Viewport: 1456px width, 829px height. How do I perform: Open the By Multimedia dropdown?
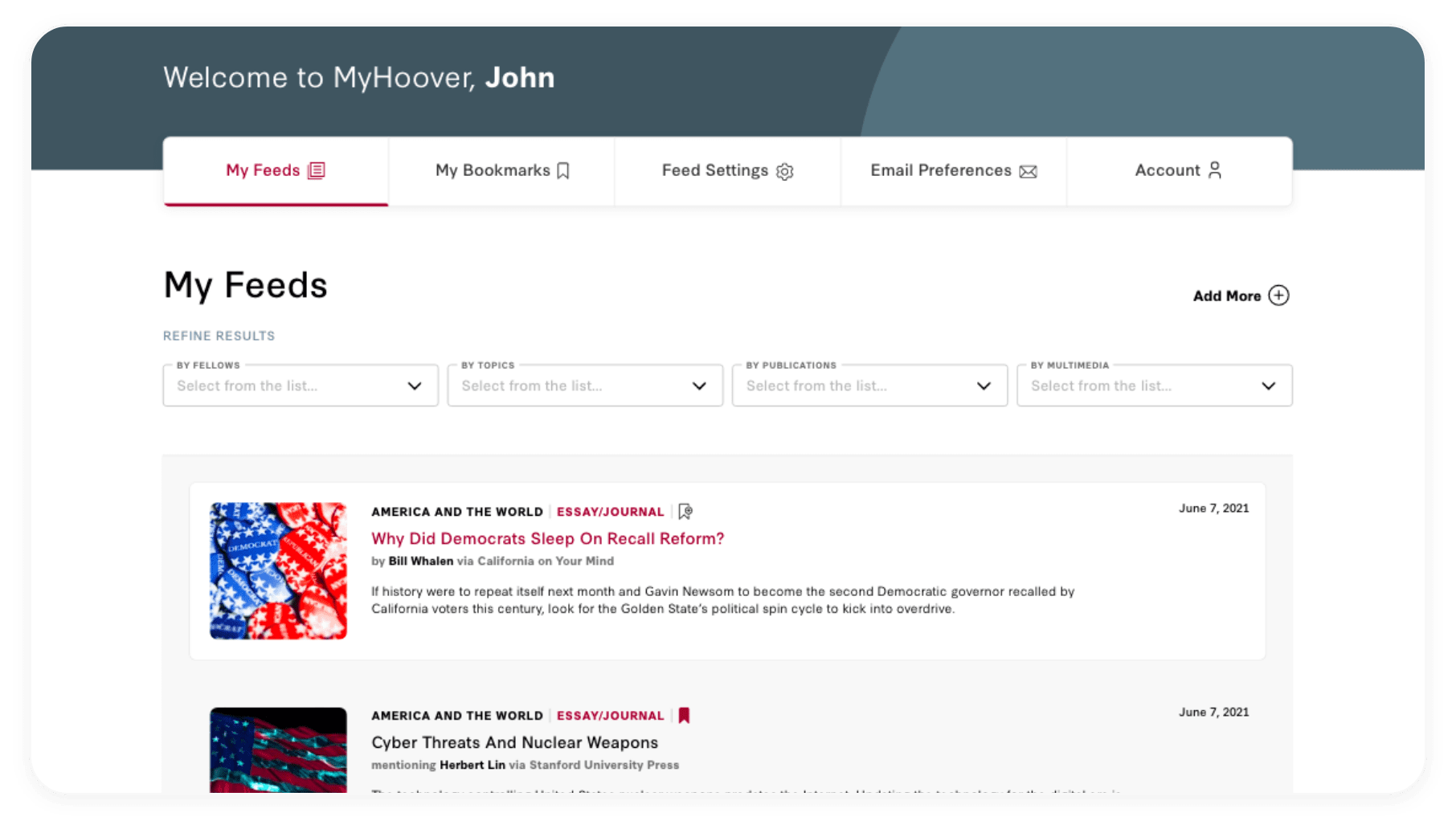click(x=1155, y=386)
